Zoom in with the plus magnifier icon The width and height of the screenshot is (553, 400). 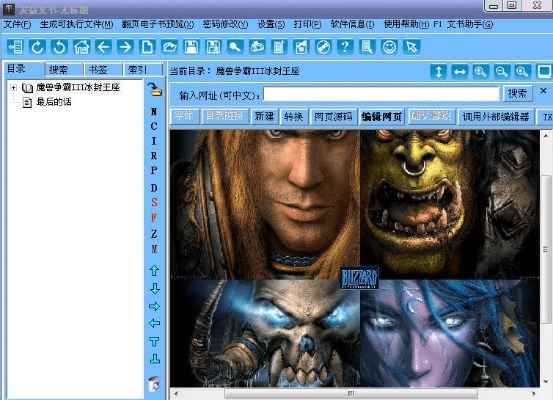[481, 72]
